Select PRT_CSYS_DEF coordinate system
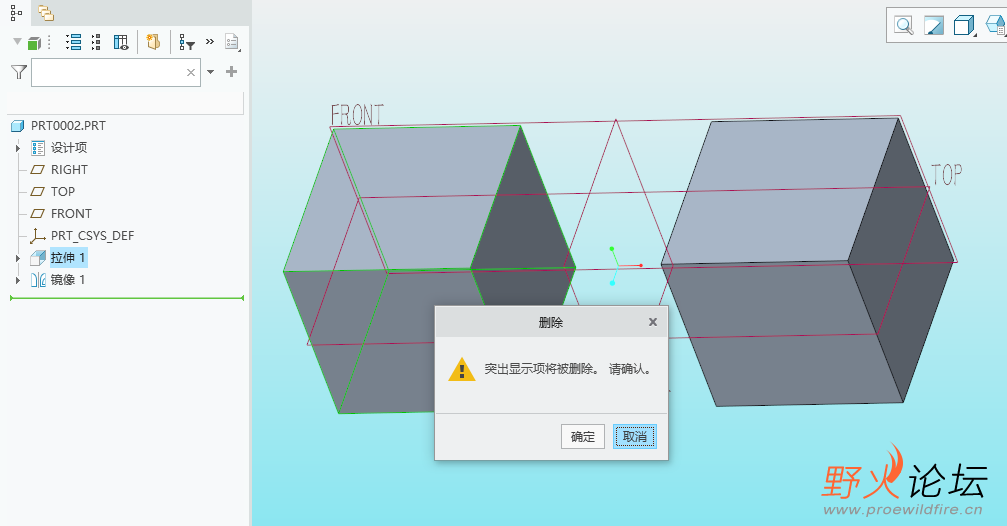The width and height of the screenshot is (1007, 526). pos(92,236)
